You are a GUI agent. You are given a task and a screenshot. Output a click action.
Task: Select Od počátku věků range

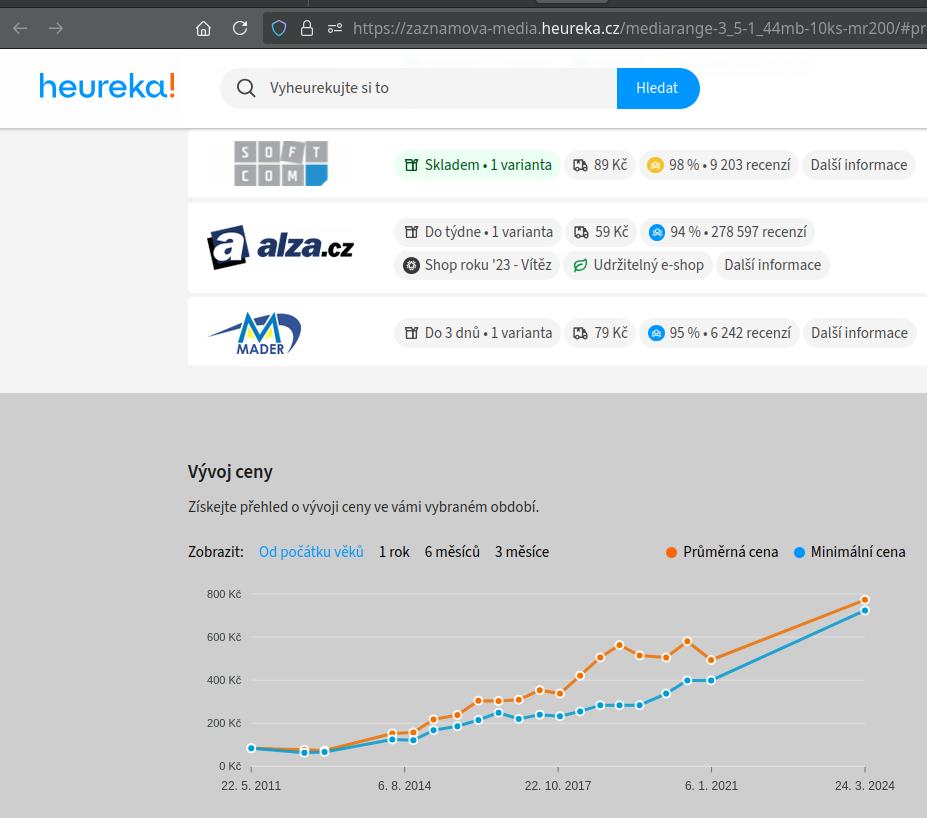pos(311,552)
